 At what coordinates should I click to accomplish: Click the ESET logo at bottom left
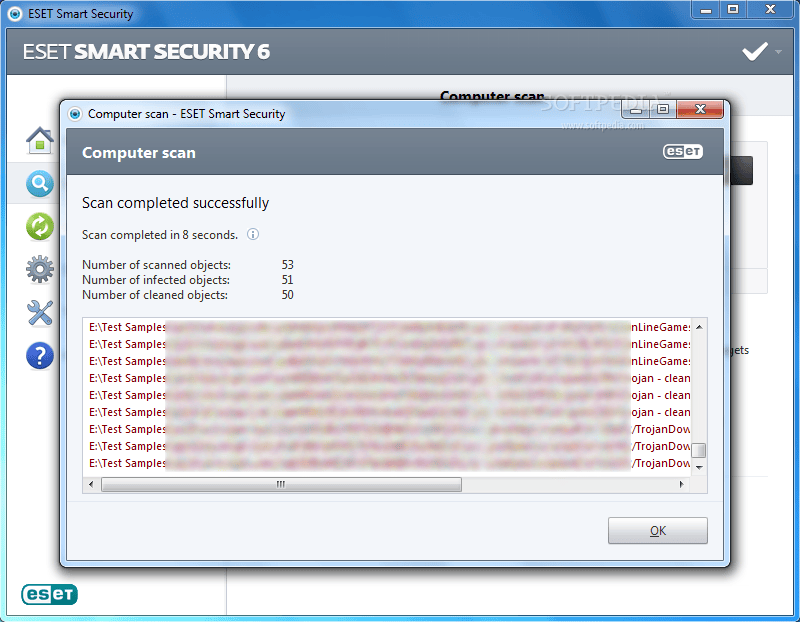(49, 594)
